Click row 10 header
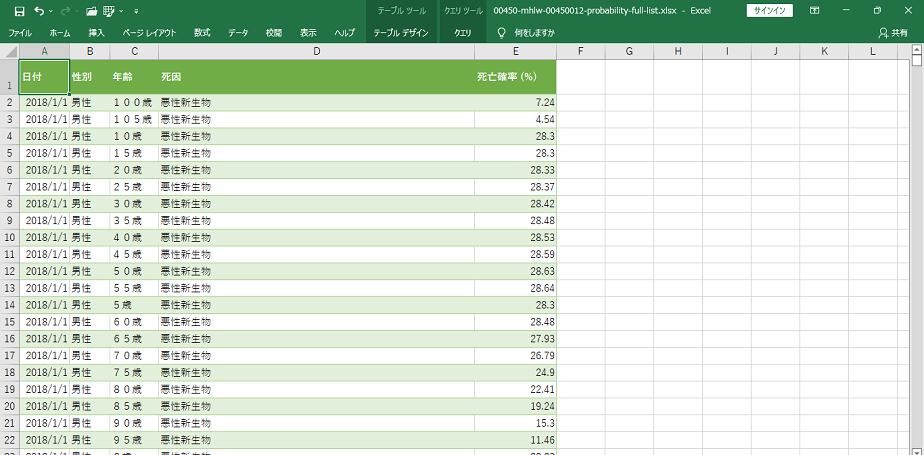Image resolution: width=924 pixels, height=455 pixels. click(x=9, y=237)
